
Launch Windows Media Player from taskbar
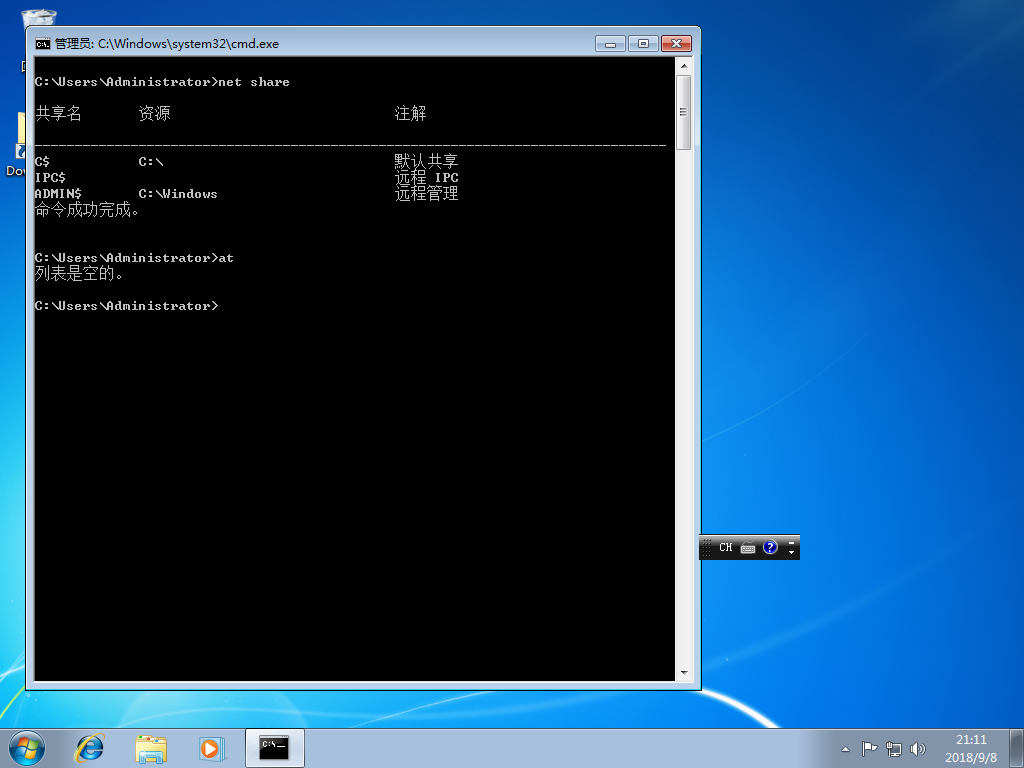pyautogui.click(x=211, y=747)
